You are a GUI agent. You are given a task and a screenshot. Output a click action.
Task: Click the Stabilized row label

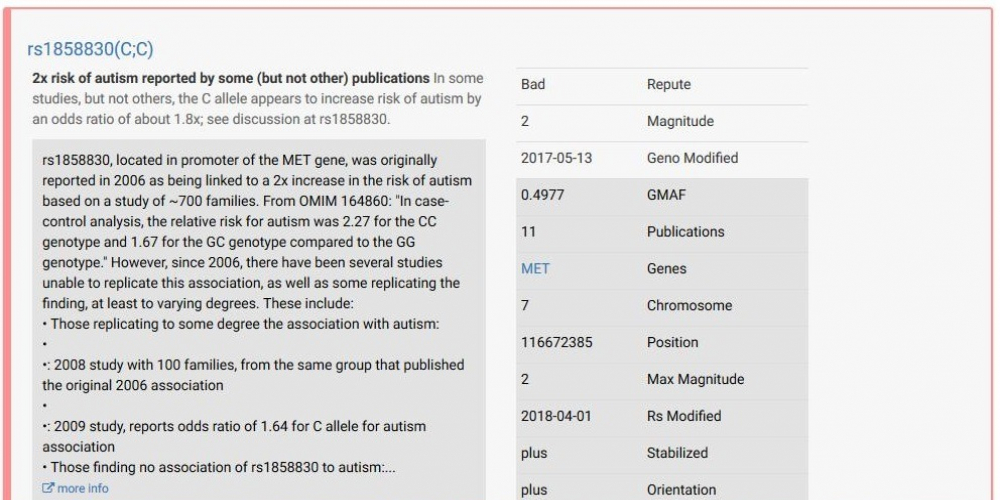677,453
